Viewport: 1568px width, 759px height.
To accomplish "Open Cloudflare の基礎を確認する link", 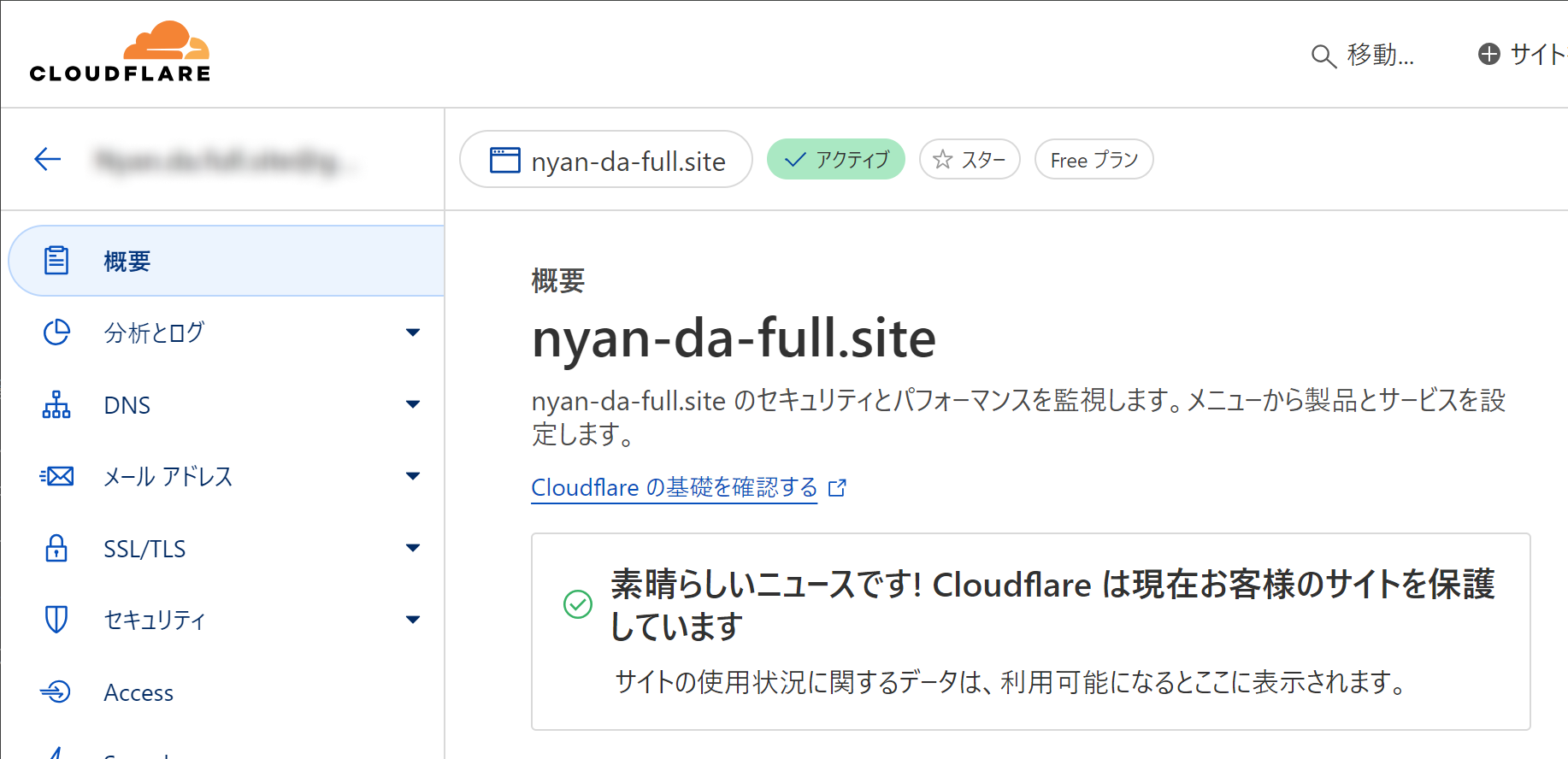I will point(675,487).
